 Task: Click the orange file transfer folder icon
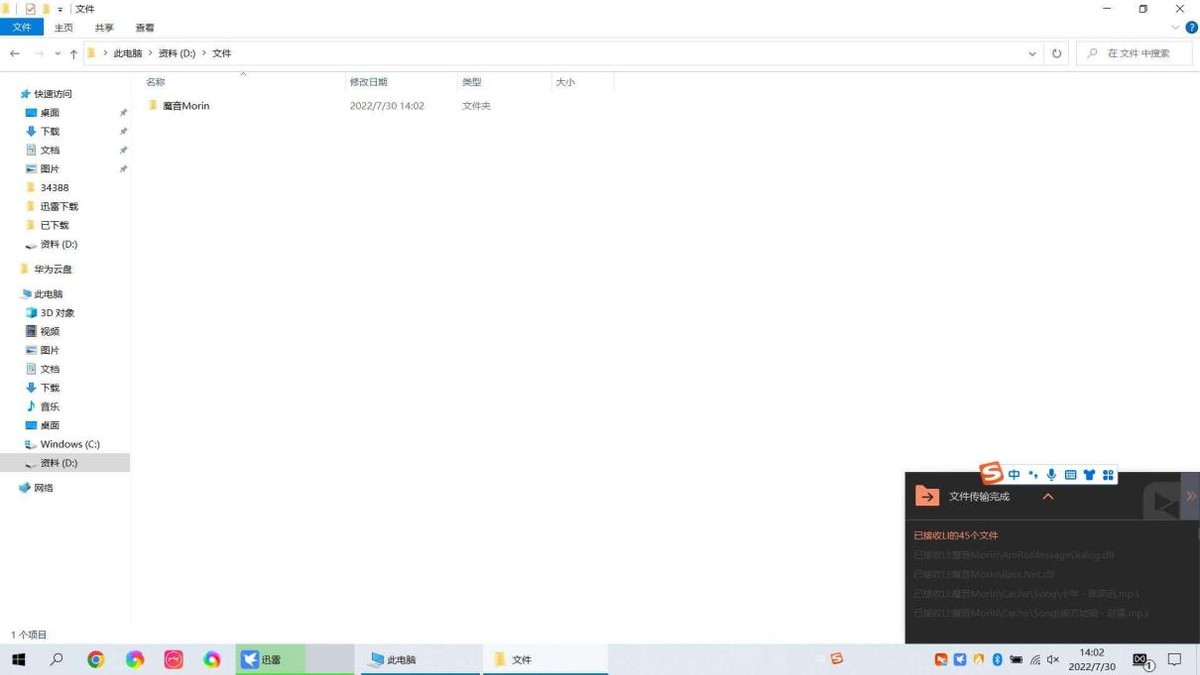click(927, 496)
